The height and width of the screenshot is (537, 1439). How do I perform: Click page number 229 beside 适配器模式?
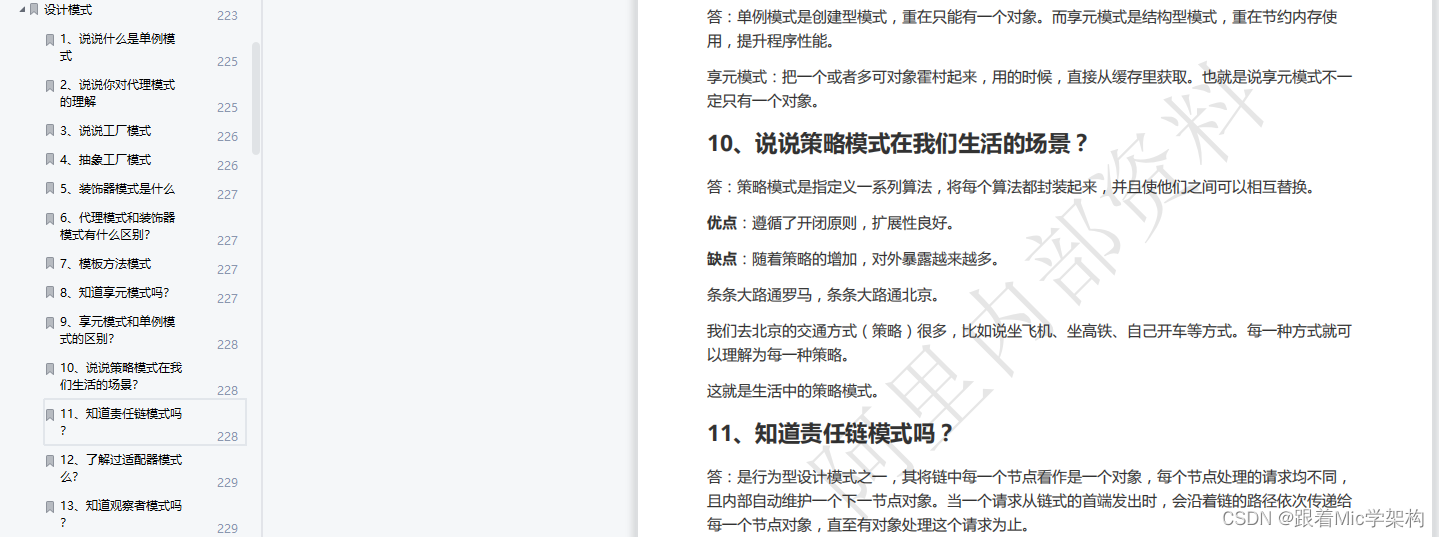[x=227, y=483]
